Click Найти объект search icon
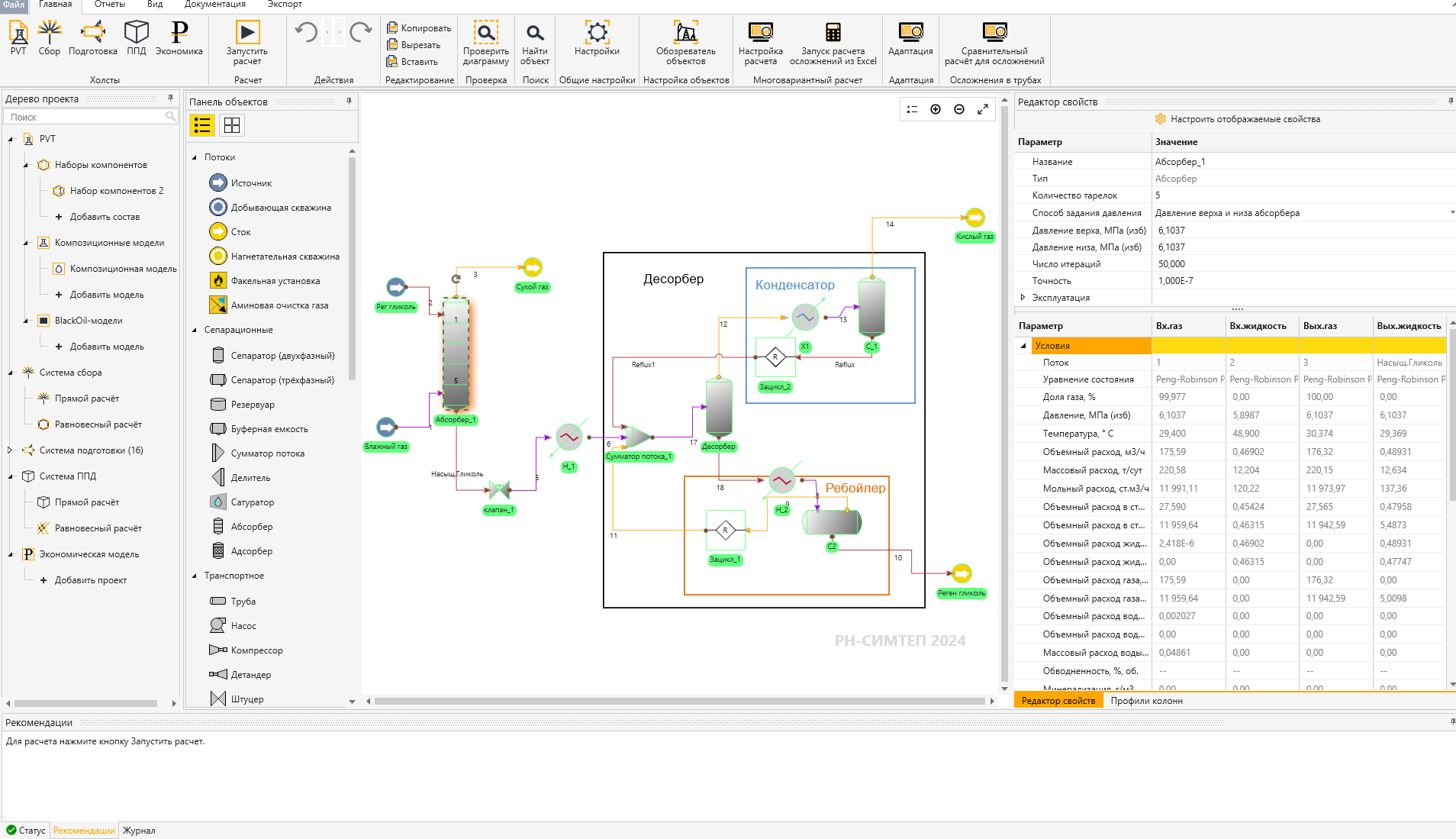The height and width of the screenshot is (839, 1456). point(535,43)
